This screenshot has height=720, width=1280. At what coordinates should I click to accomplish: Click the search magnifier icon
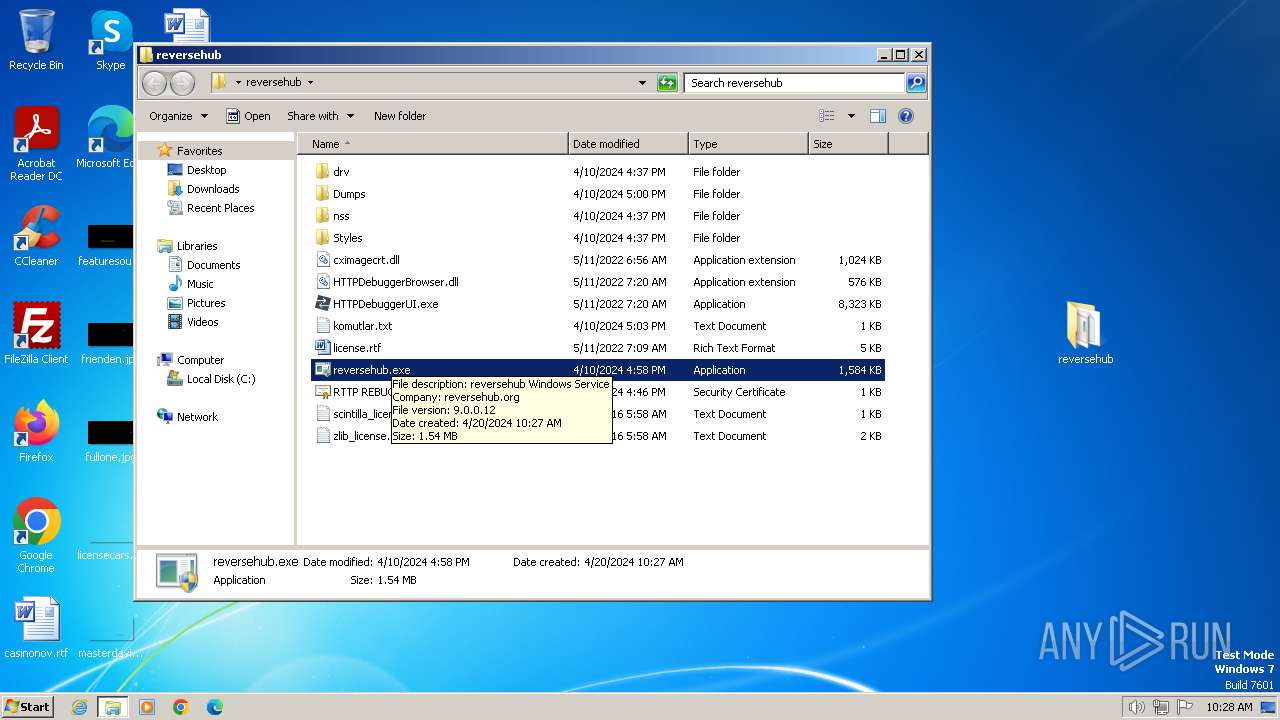pos(915,83)
